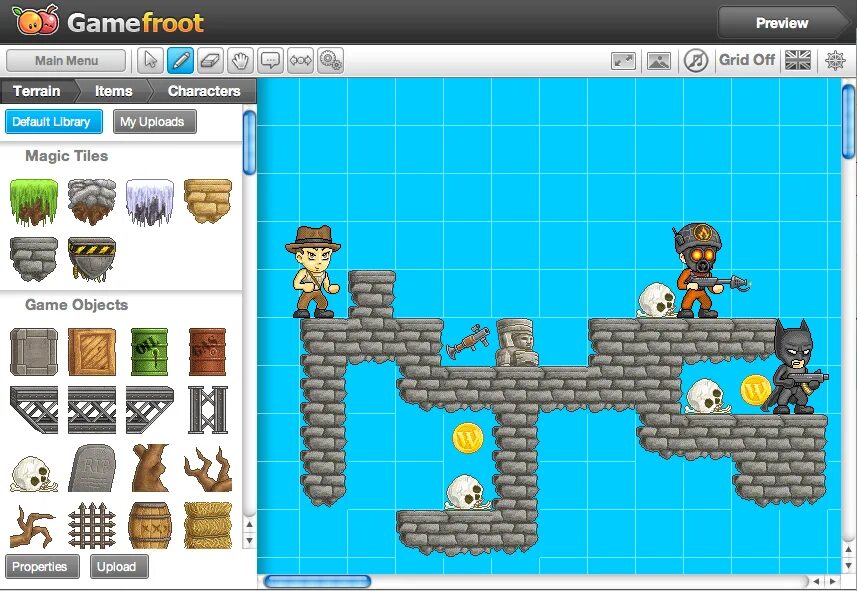This screenshot has height=591, width=857.
Task: Pick the grey rock dirt magic tile
Action: point(92,202)
